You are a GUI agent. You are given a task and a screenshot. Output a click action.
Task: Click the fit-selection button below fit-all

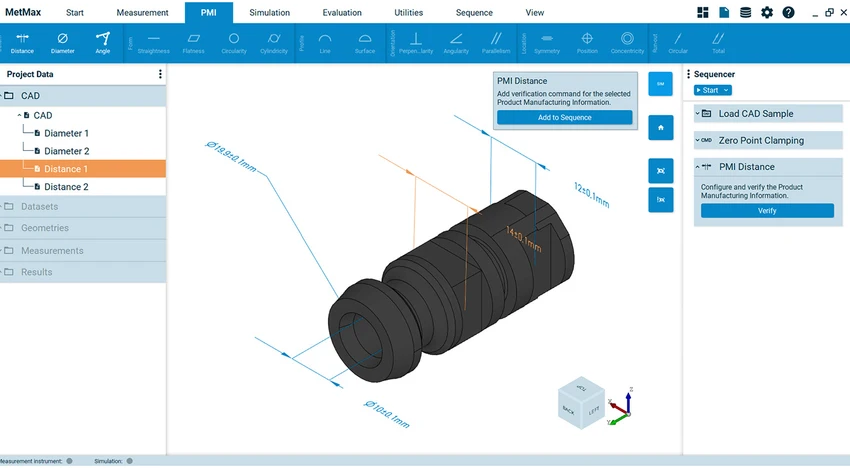[660, 199]
